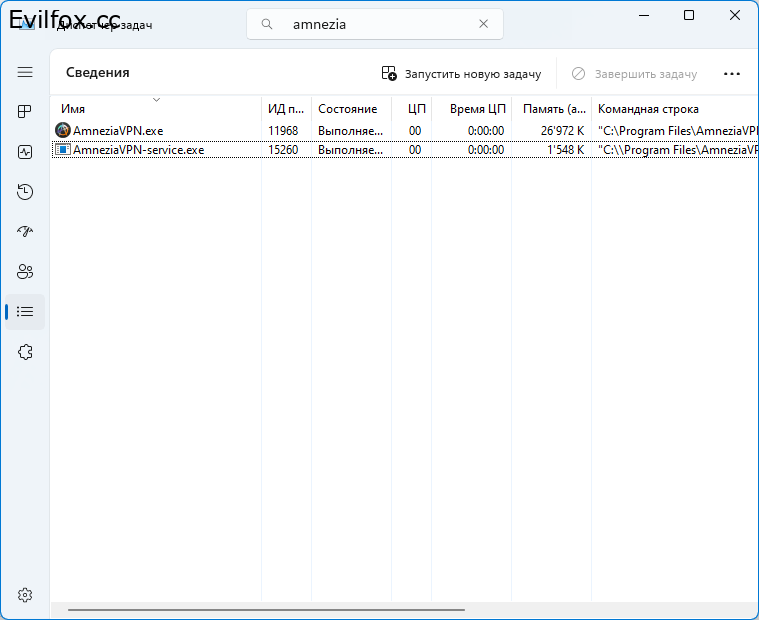The width and height of the screenshot is (759, 620).
Task: Click the sort chevron above Имя column
Action: pyautogui.click(x=156, y=99)
